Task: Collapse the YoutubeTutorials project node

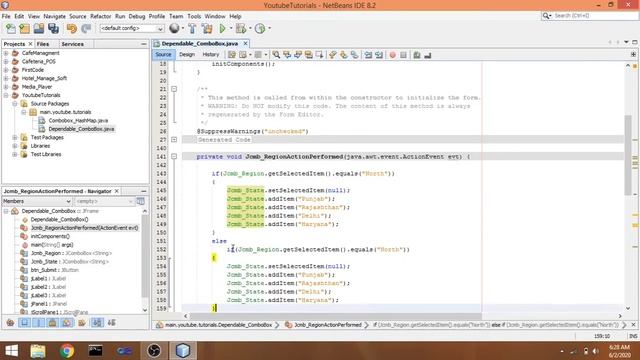Action: [x=6, y=95]
